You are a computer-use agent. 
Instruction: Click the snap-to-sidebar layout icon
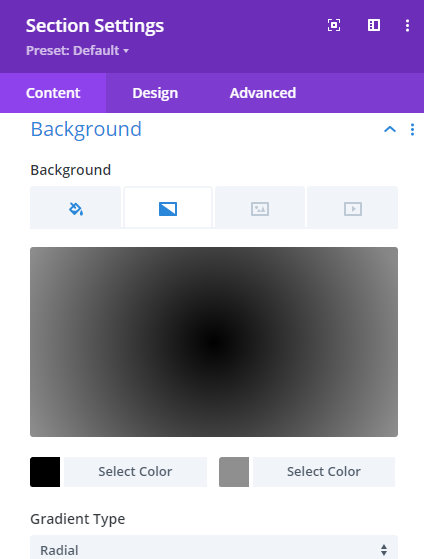pyautogui.click(x=373, y=25)
